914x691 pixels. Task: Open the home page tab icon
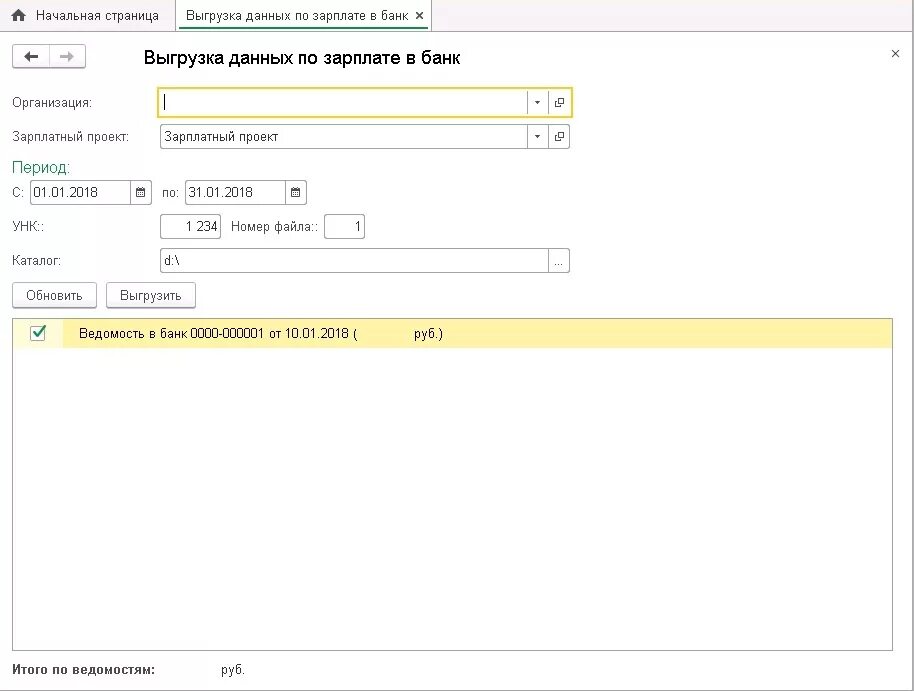pyautogui.click(x=19, y=16)
